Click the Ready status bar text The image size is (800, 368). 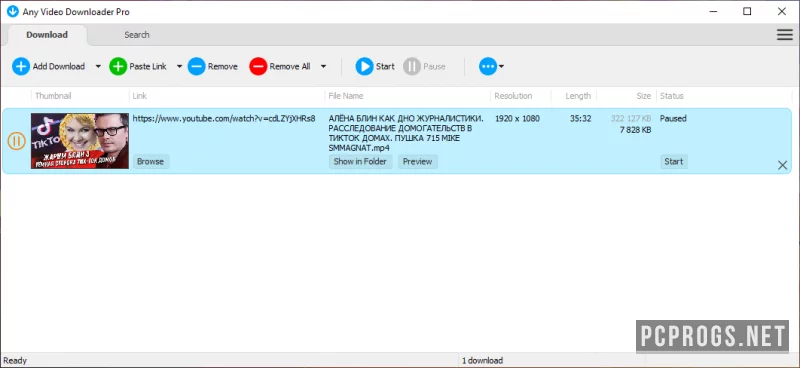[15, 361]
